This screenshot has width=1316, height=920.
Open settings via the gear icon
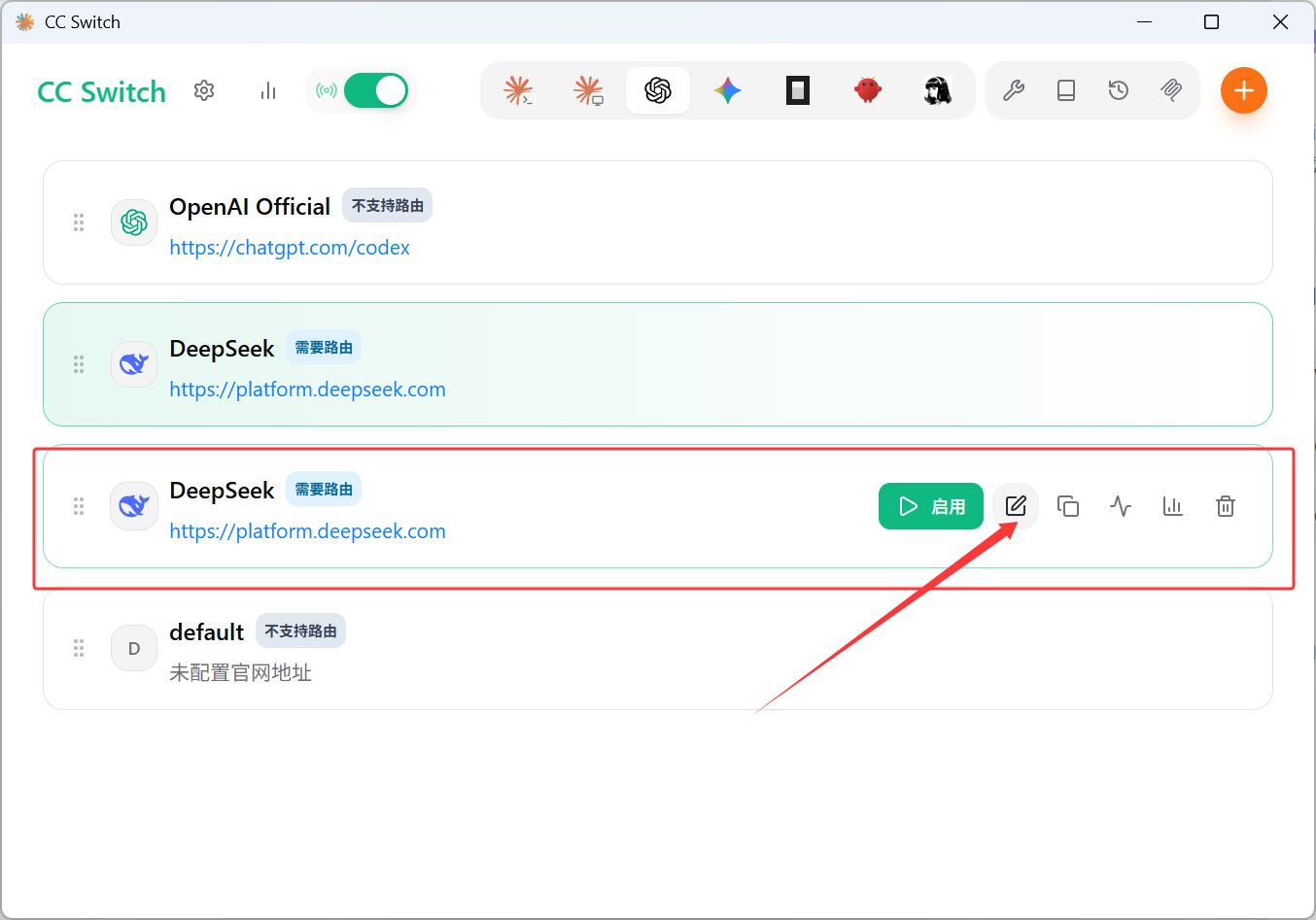coord(204,90)
